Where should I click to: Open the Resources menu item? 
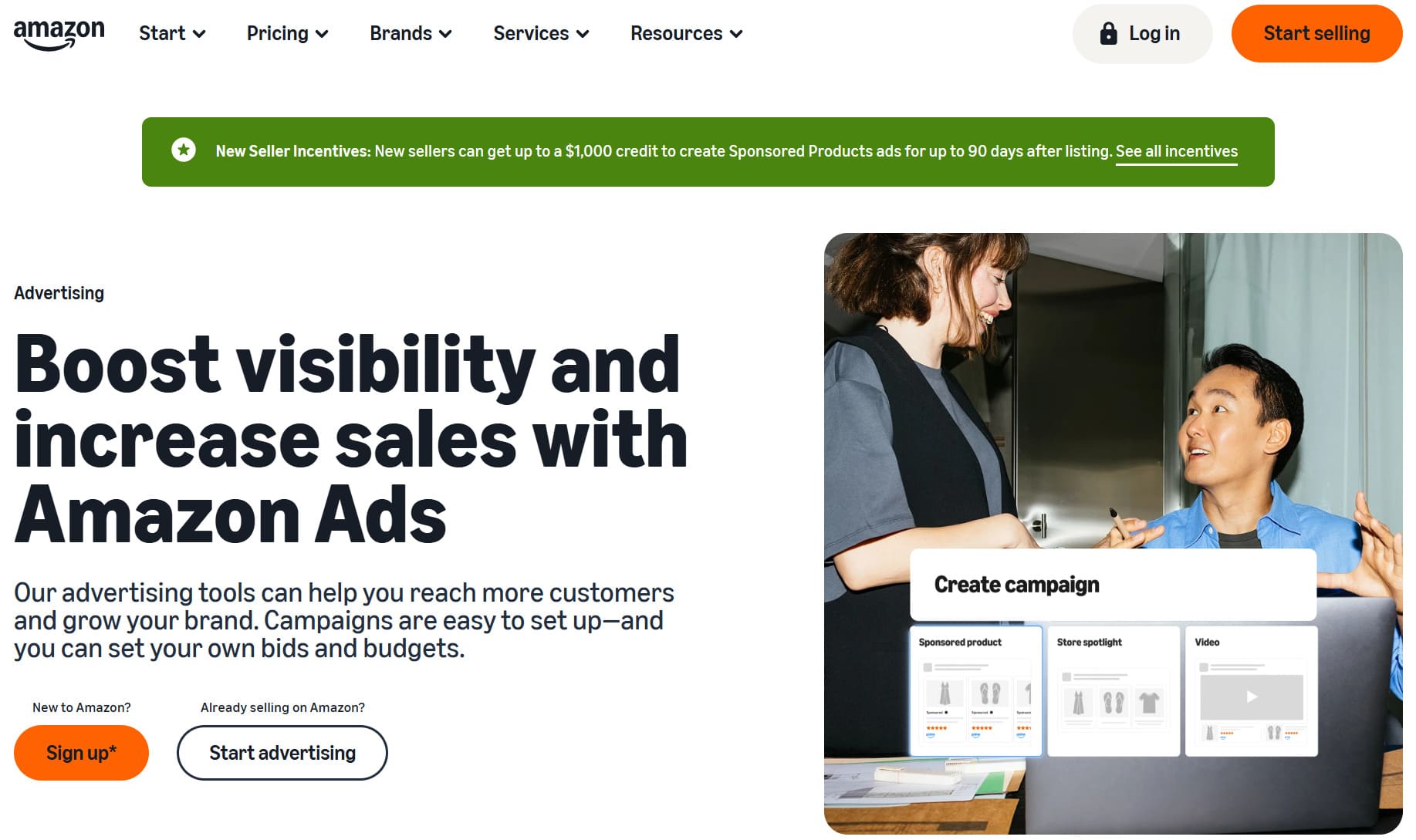pyautogui.click(x=687, y=33)
